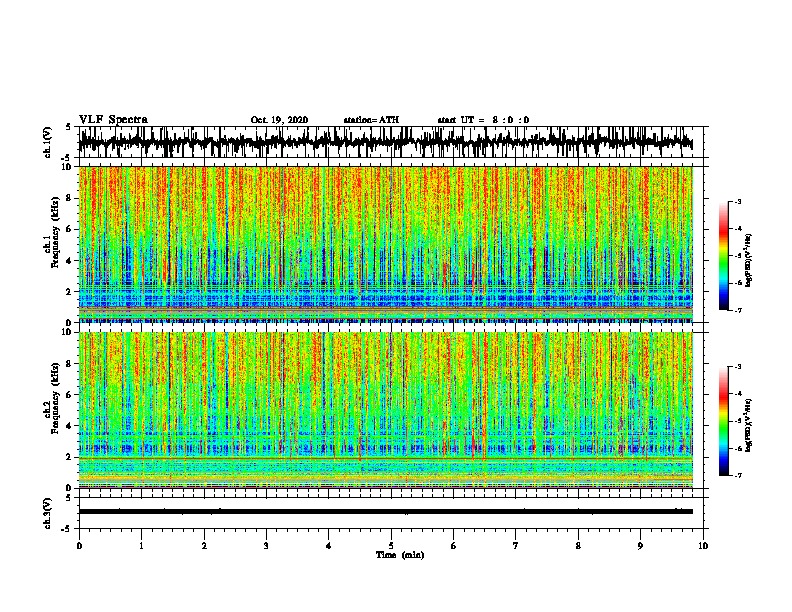792x612 pixels.
Task: Click the ch.2 colorbar "log(PSD)" label
Action: point(749,426)
